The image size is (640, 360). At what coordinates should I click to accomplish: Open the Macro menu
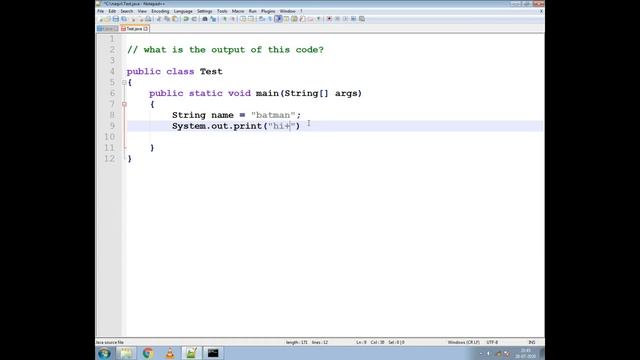tap(238, 11)
